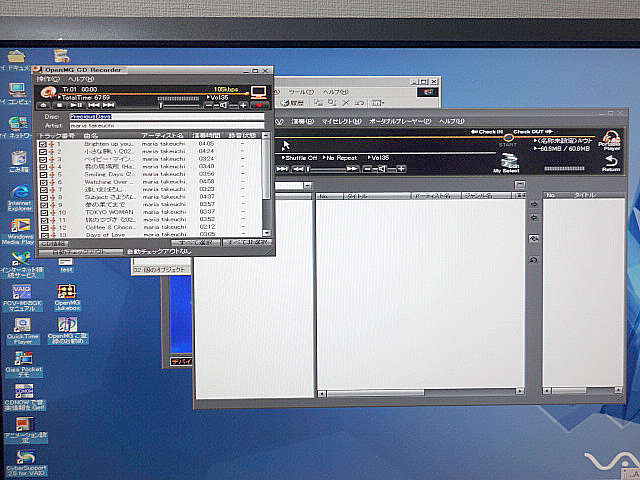Image resolution: width=640 pixels, height=480 pixels.
Task: Increase volume in CD Recorder with plus
Action: [x=243, y=105]
